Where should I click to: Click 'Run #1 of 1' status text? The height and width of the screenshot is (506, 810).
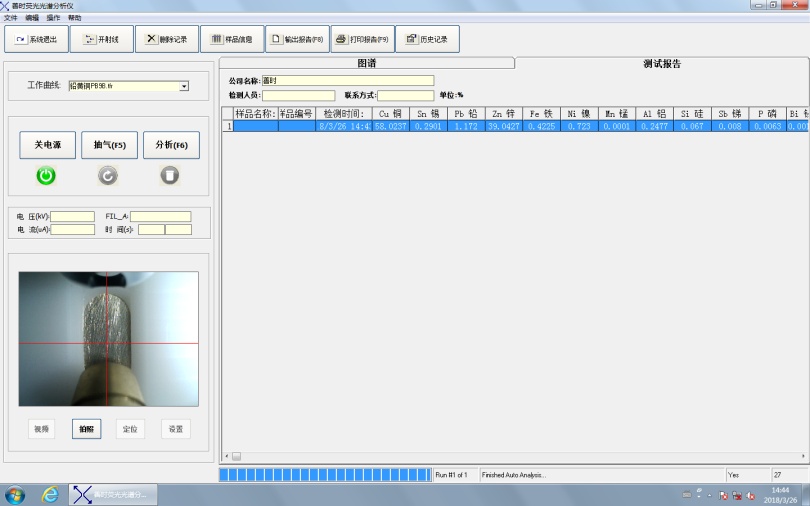coord(451,475)
